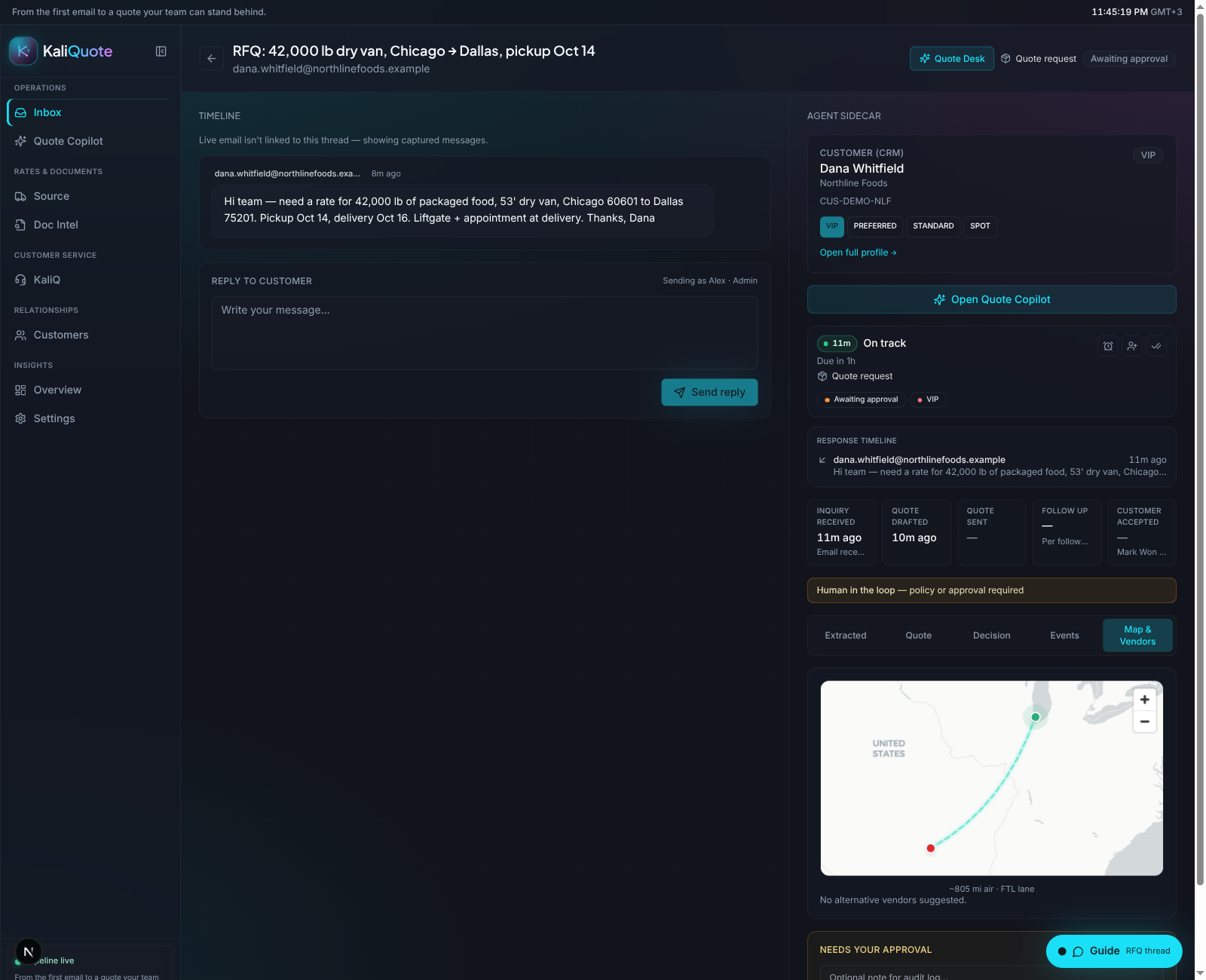
Task: Switch to the Decision tab
Action: [991, 635]
